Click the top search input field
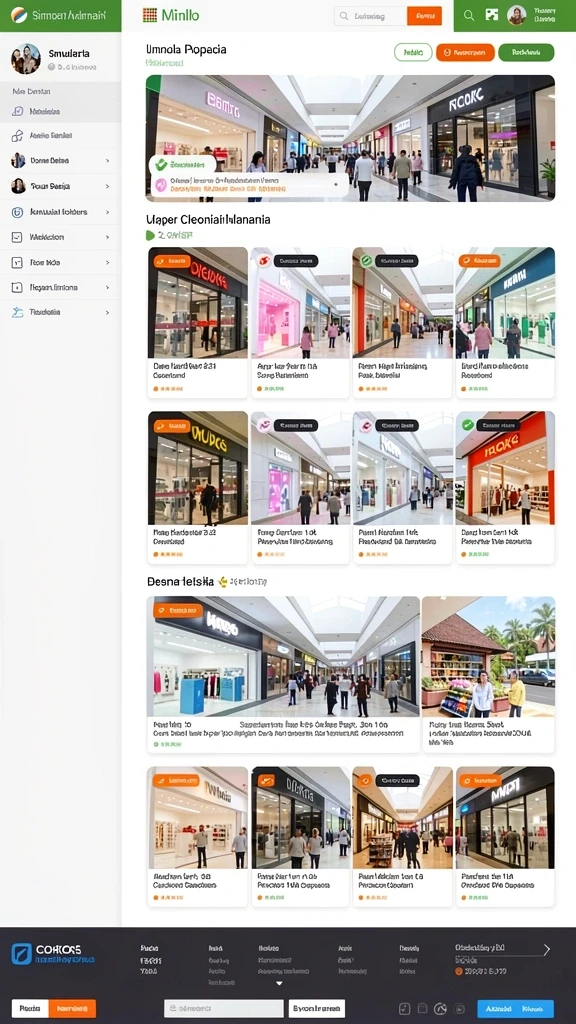Screen dimensions: 576x1024 click(370, 16)
